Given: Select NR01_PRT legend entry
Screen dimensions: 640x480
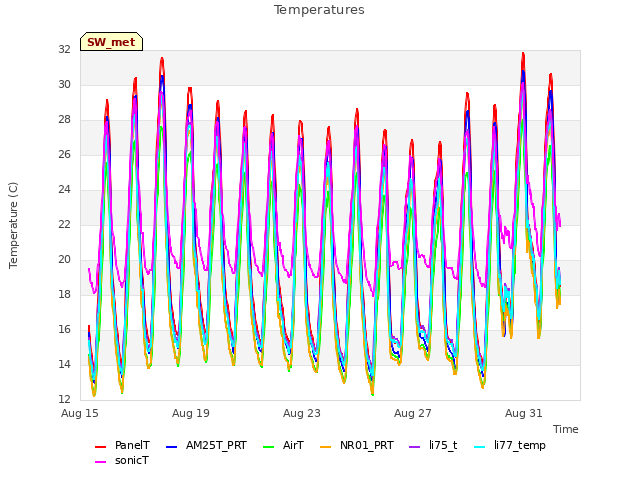Looking at the screenshot, I should click(356, 445).
